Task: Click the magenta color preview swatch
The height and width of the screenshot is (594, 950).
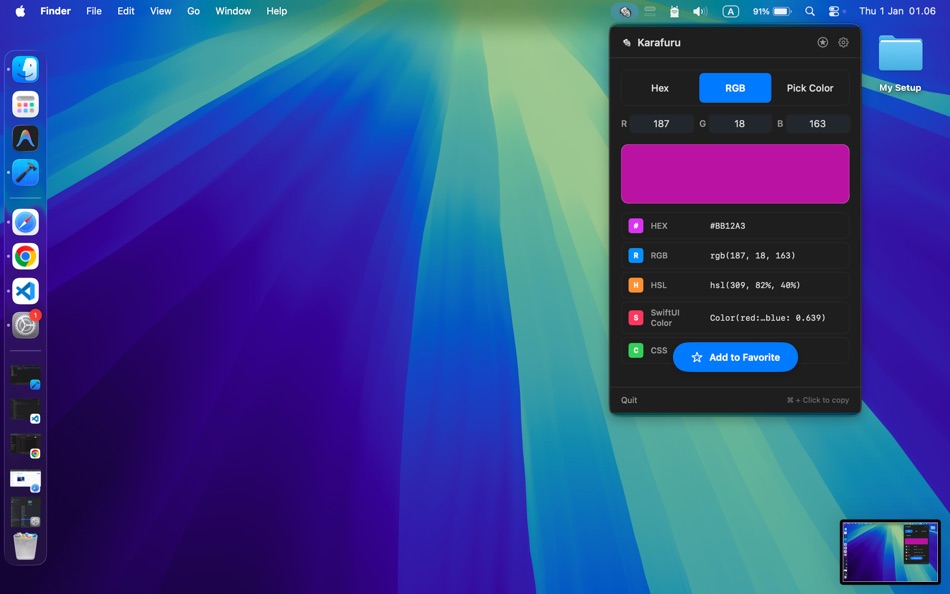Action: [735, 174]
